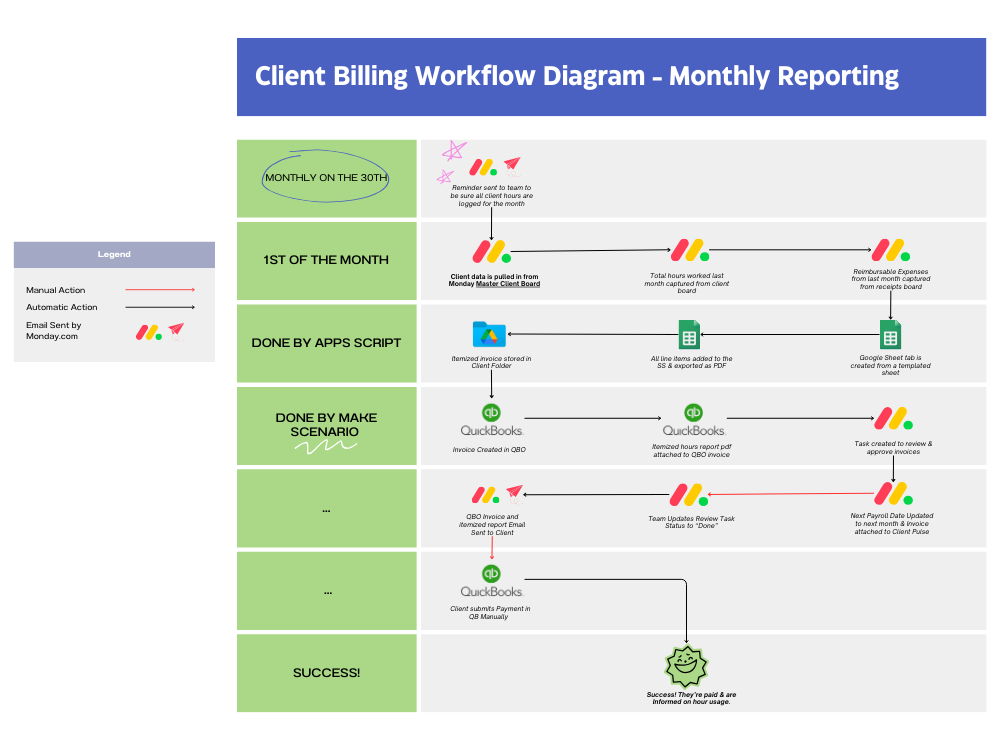Click the Monday icon in the Legend
The image size is (1000, 750).
click(x=149, y=332)
